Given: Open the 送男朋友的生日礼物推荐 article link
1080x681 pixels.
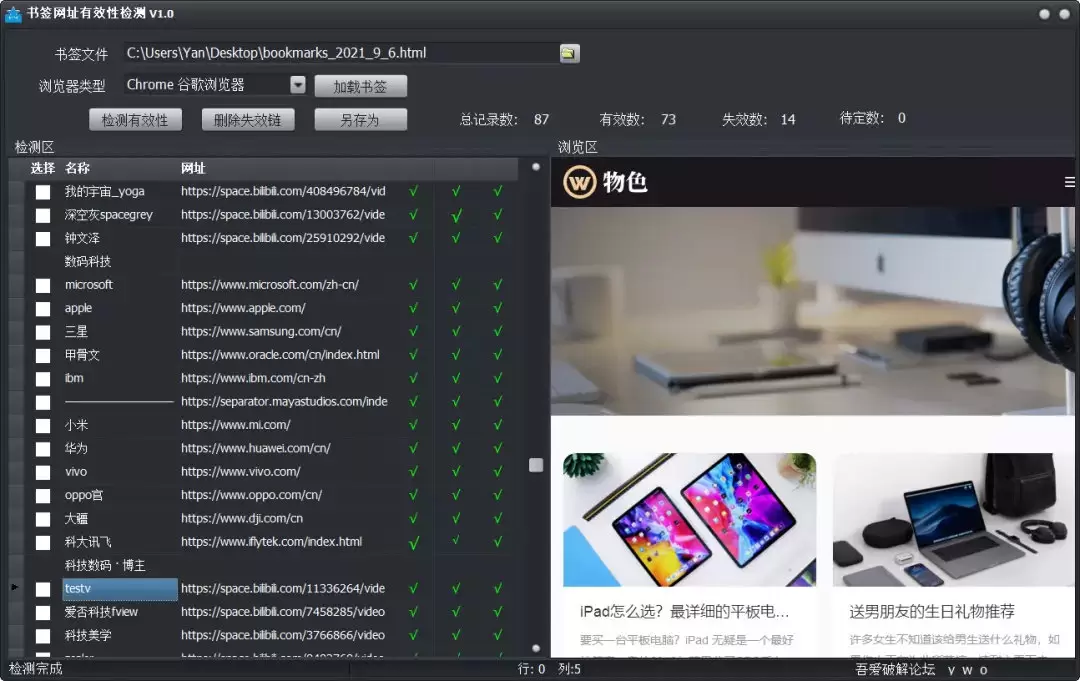Looking at the screenshot, I should coord(932,611).
